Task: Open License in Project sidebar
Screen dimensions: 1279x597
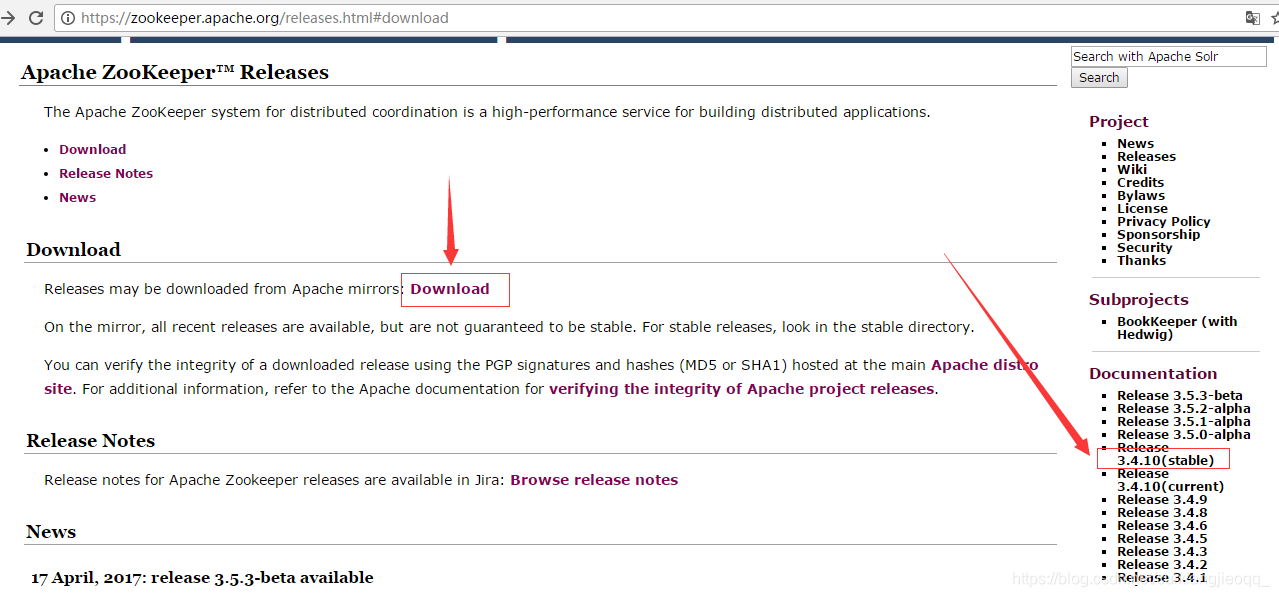Action: [1142, 209]
